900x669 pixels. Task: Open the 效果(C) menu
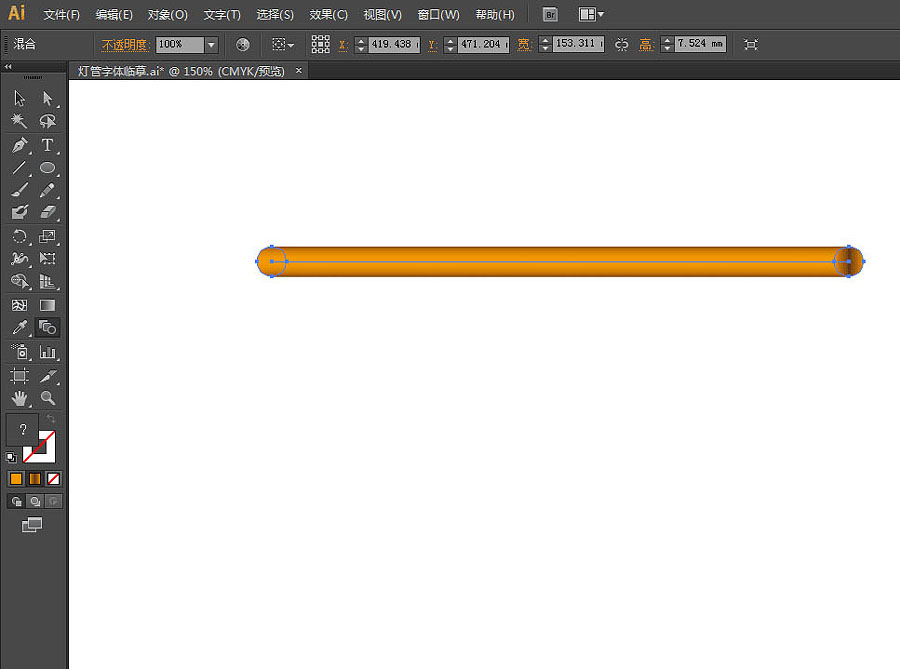(x=328, y=15)
